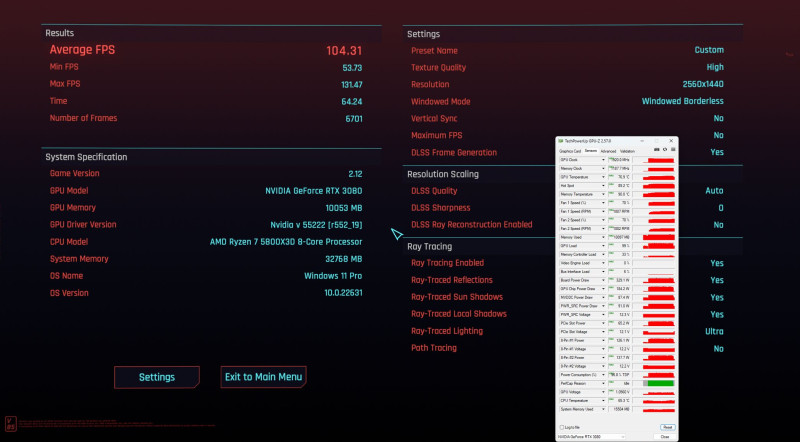Click the OS Name value Windows 11 Pro
This screenshot has width=800, height=442.
pos(333,276)
